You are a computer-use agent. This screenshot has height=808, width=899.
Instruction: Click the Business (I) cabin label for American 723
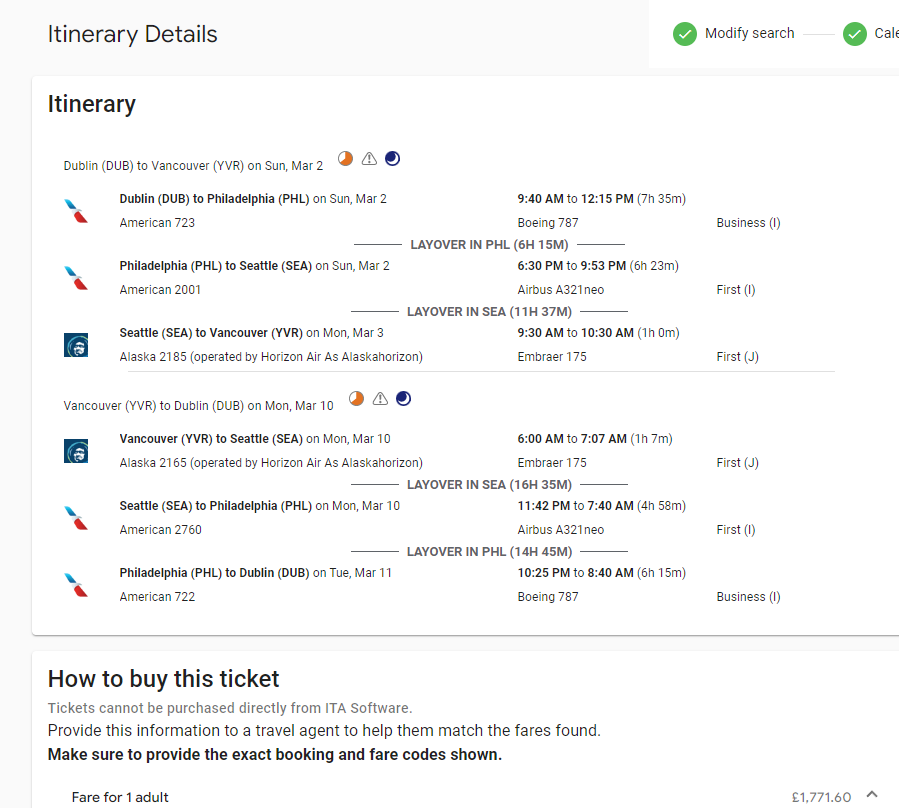point(748,223)
